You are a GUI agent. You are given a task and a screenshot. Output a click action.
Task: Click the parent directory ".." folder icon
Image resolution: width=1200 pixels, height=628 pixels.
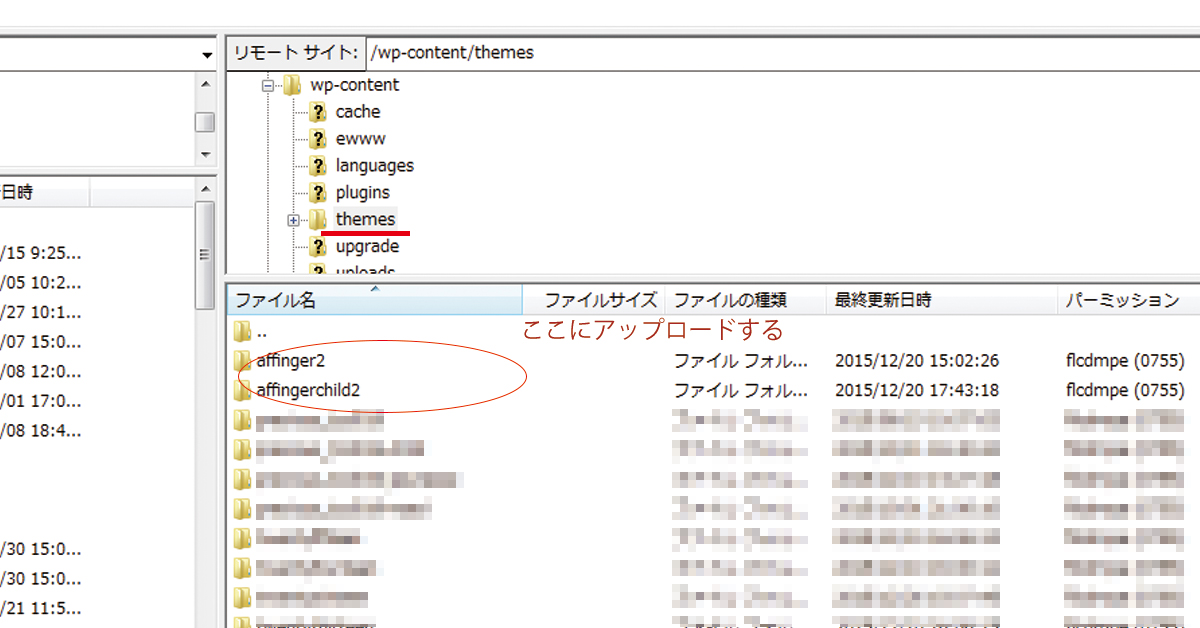[243, 330]
